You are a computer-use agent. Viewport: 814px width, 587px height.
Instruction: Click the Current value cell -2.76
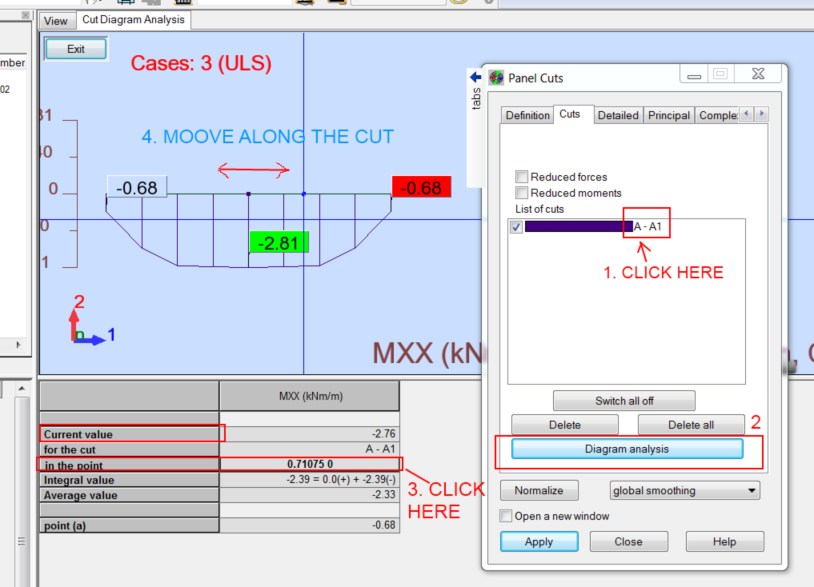[310, 433]
